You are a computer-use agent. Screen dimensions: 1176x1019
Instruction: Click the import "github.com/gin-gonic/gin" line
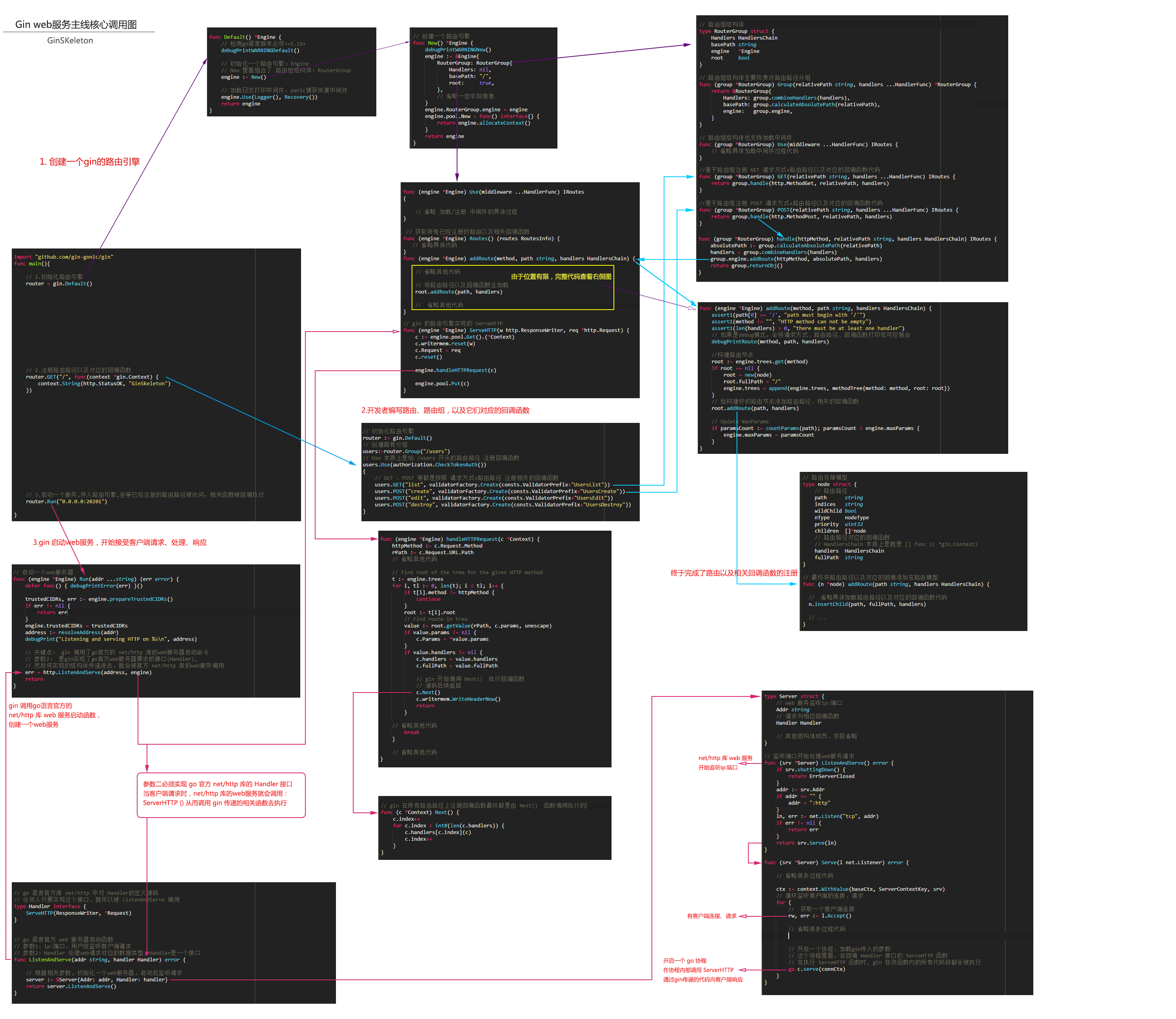[64, 256]
